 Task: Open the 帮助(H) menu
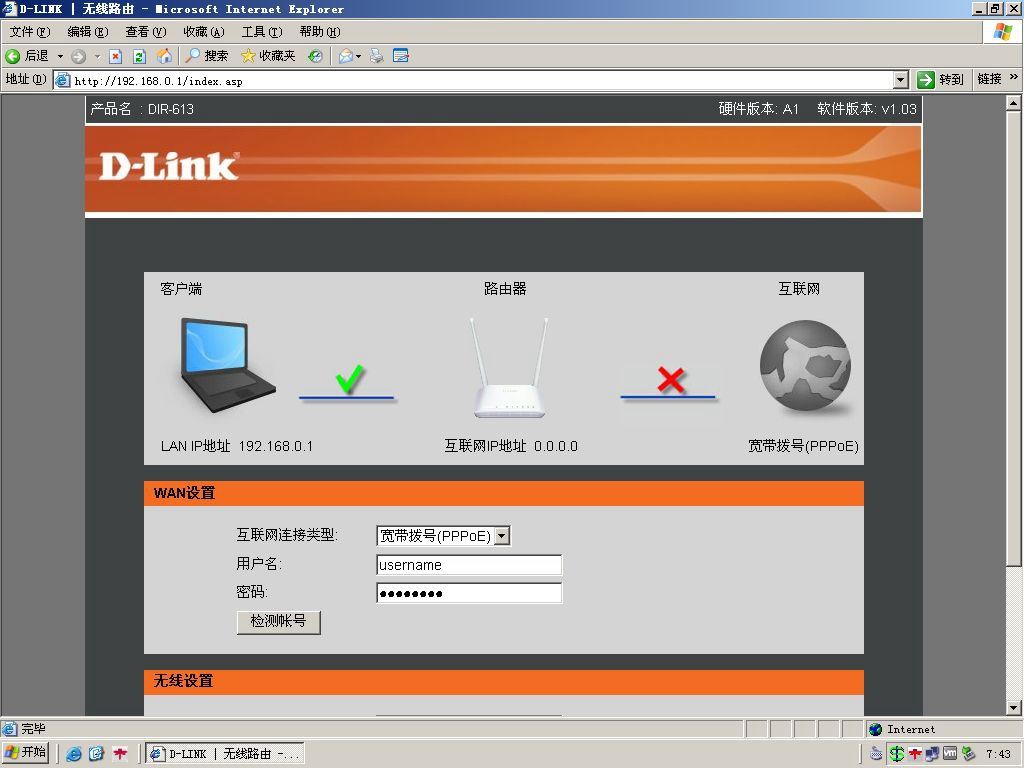point(320,32)
